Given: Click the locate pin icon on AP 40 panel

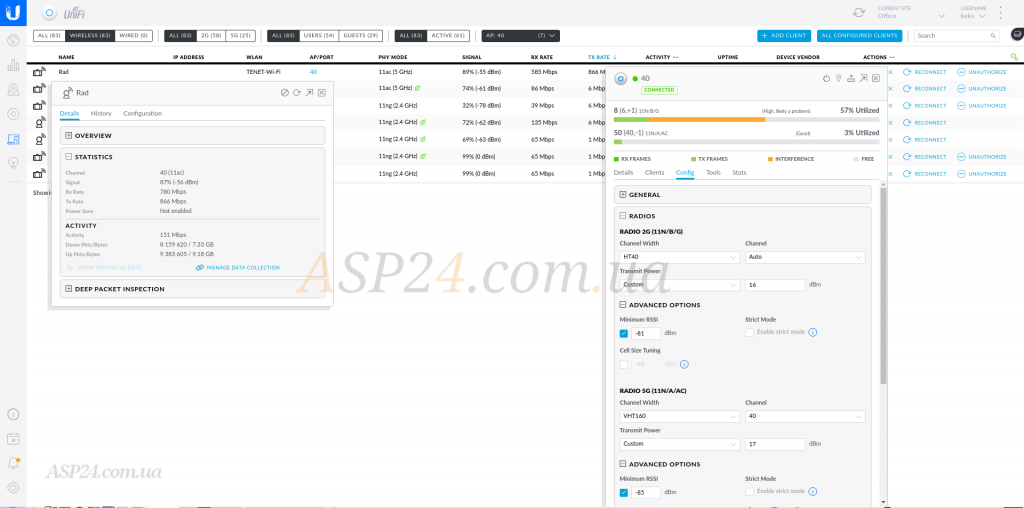Looking at the screenshot, I should [x=838, y=78].
